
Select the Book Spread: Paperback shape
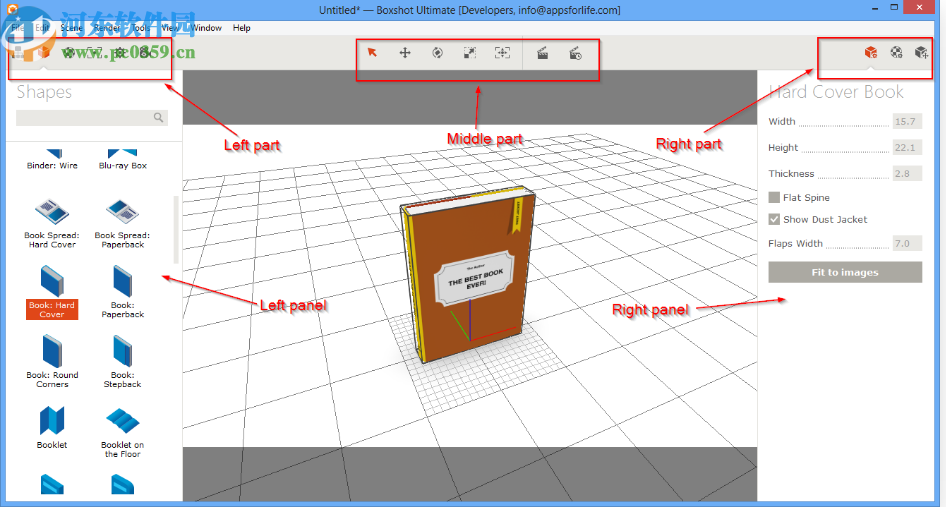pyautogui.click(x=122, y=223)
